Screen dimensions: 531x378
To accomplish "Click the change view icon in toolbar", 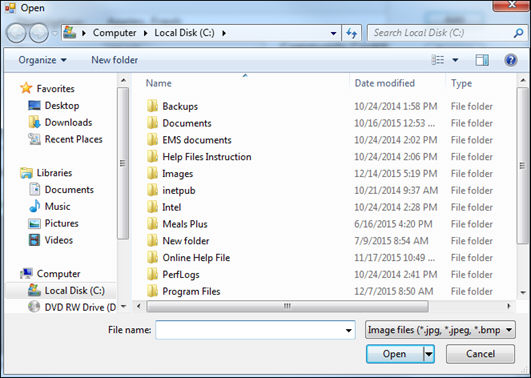I will pos(438,60).
